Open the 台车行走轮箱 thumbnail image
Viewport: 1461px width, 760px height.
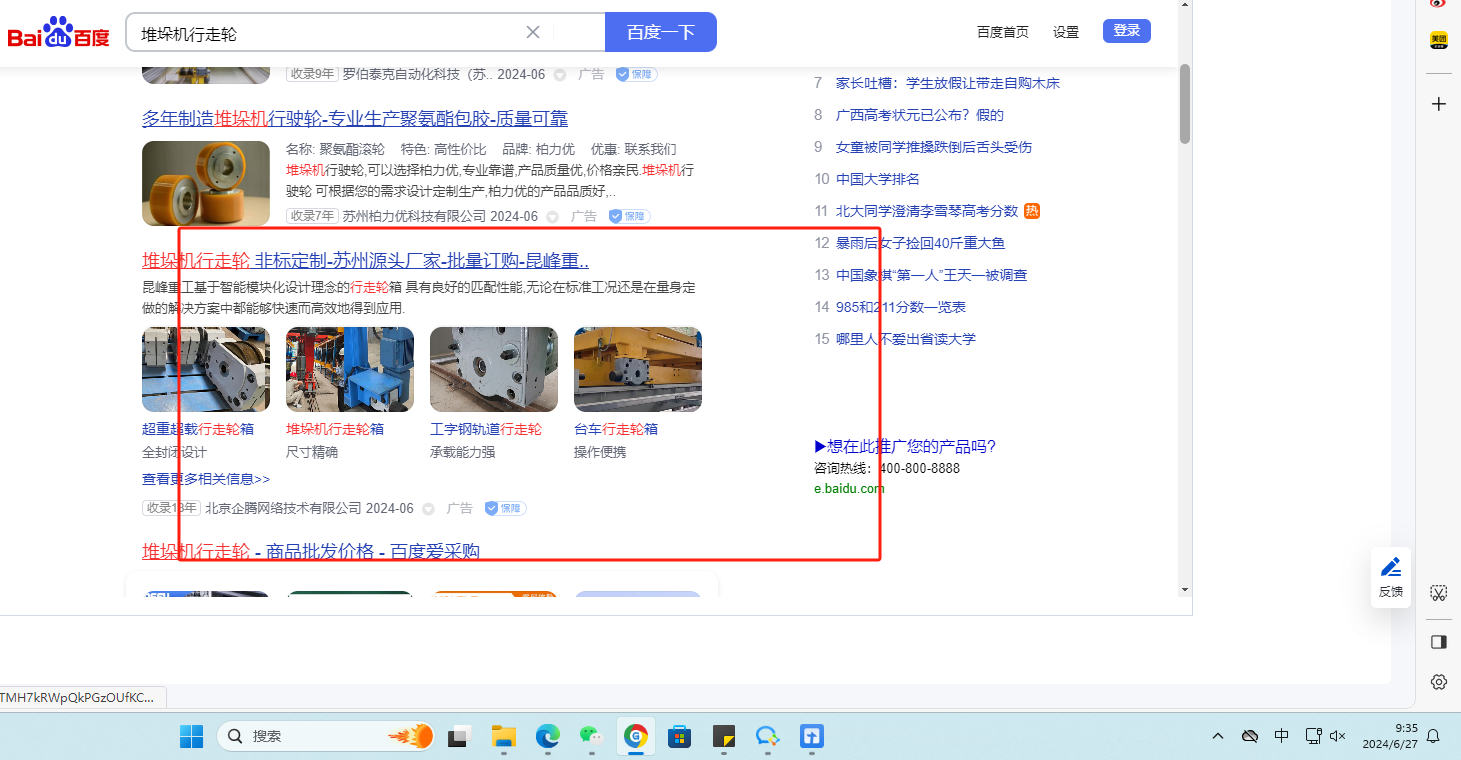click(x=638, y=369)
